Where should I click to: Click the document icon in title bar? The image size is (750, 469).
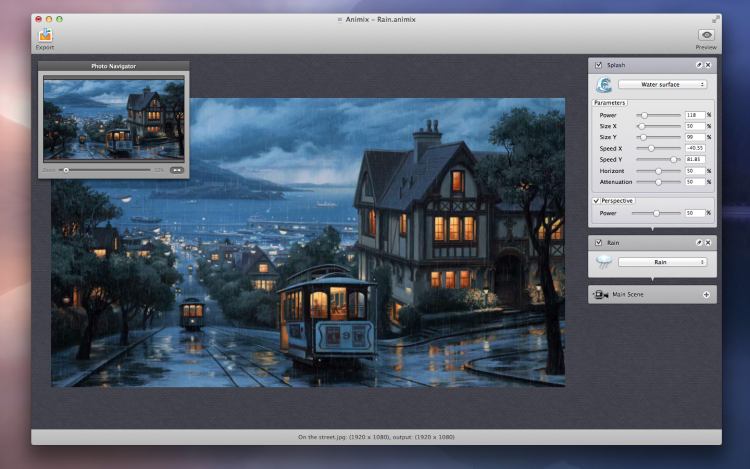point(340,20)
